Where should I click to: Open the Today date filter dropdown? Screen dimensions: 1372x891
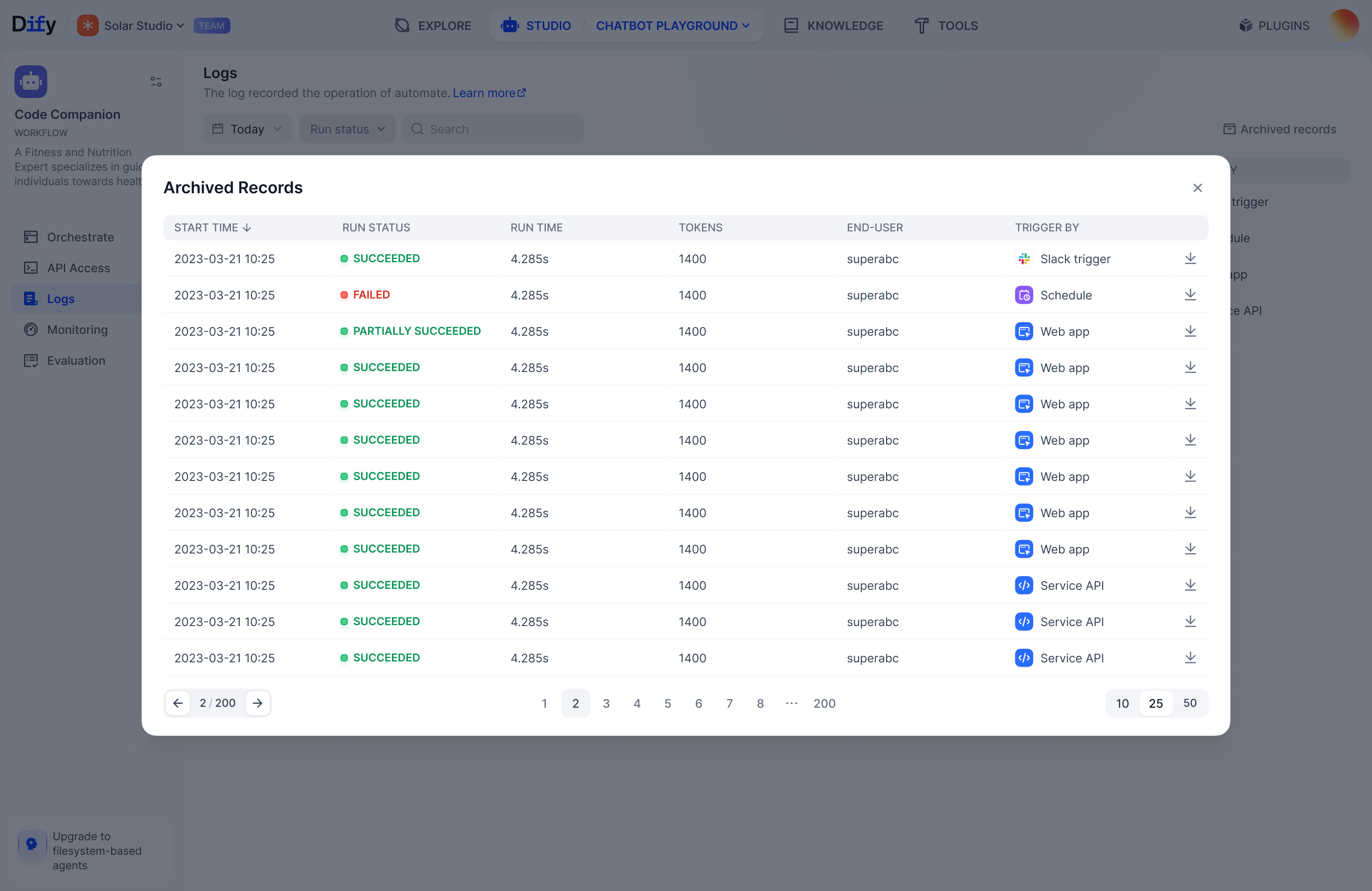(247, 129)
